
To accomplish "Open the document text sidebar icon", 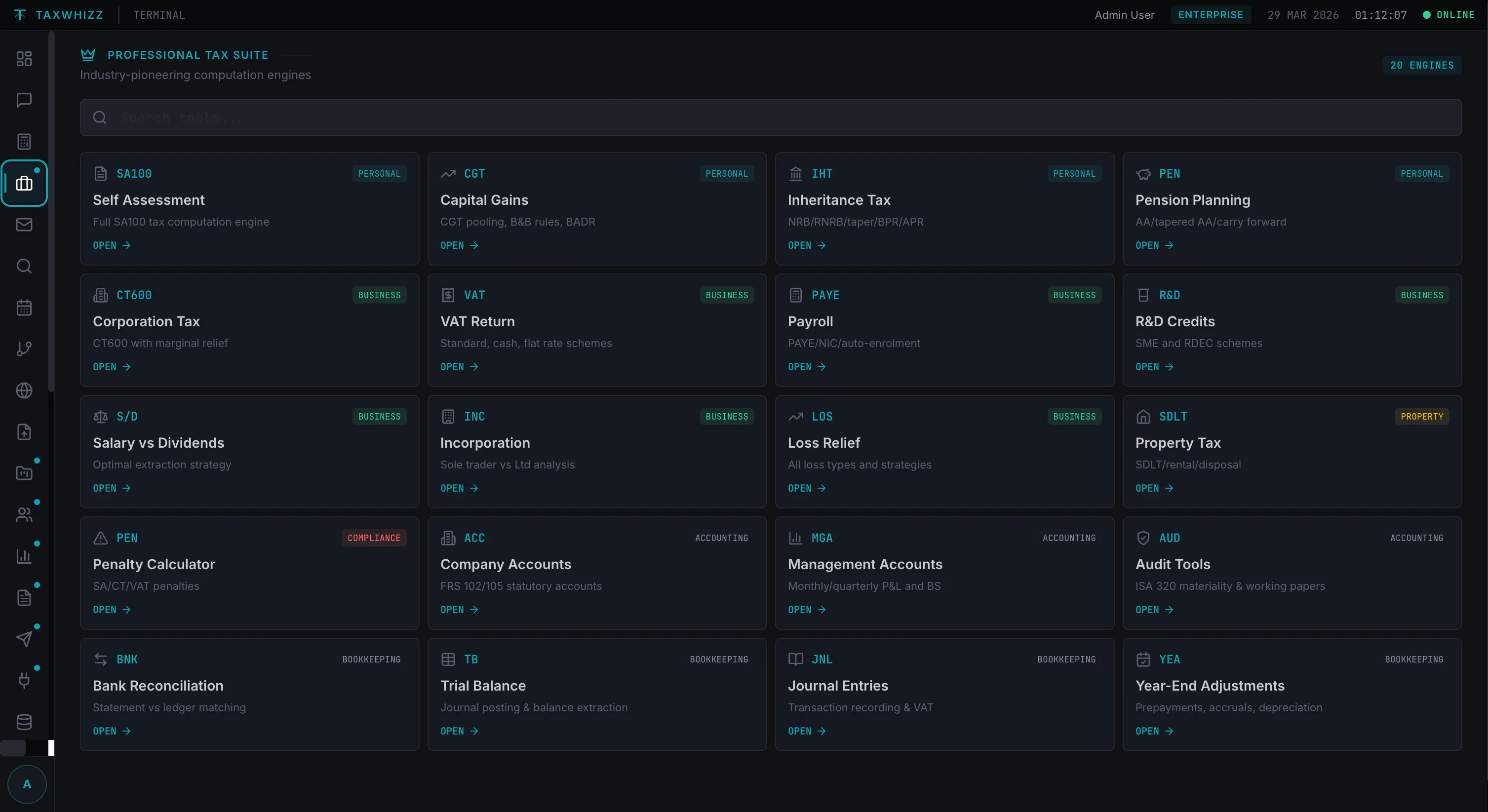I will pyautogui.click(x=24, y=598).
